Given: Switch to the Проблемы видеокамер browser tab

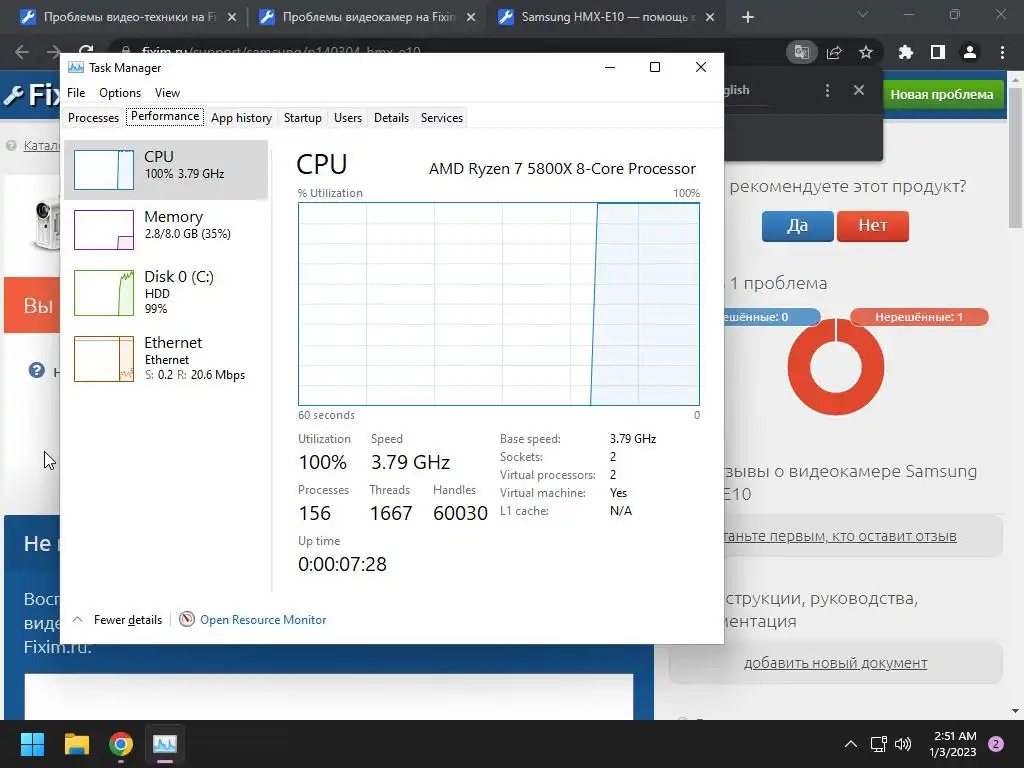Looking at the screenshot, I should click(x=366, y=17).
